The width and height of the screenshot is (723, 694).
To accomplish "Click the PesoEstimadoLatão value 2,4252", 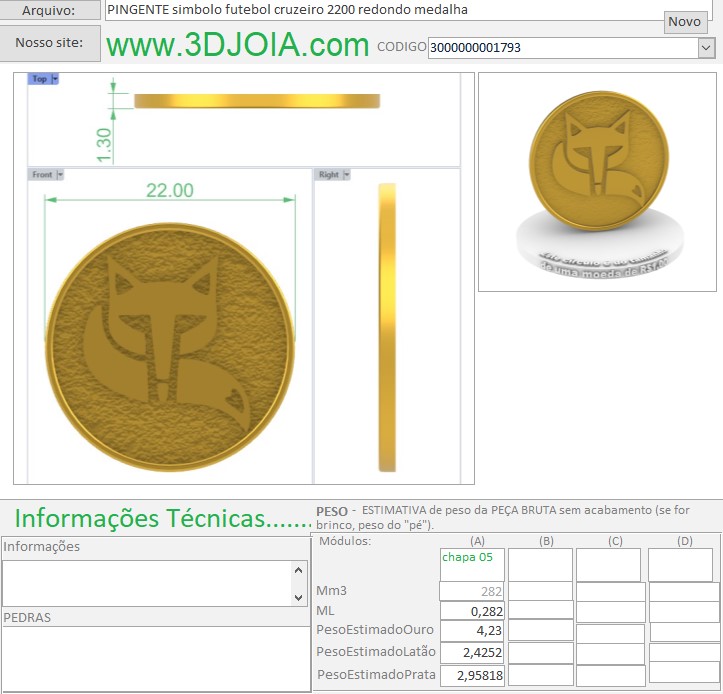I will [472, 652].
